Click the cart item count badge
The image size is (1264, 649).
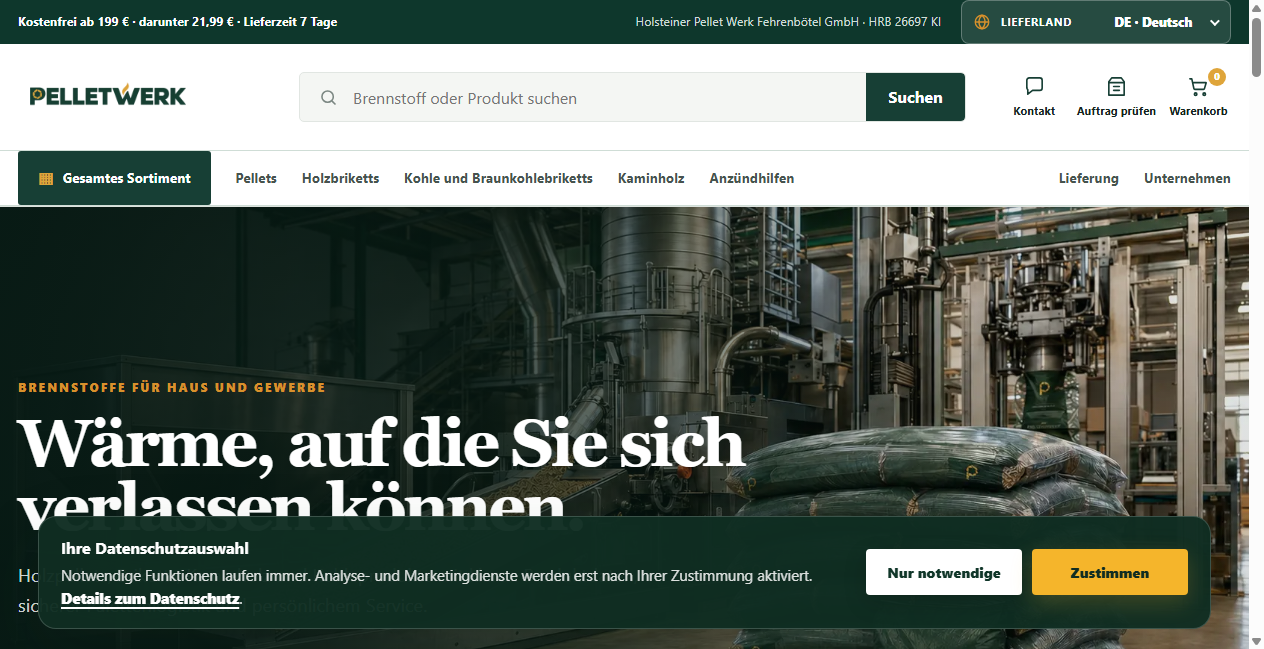click(x=1216, y=76)
